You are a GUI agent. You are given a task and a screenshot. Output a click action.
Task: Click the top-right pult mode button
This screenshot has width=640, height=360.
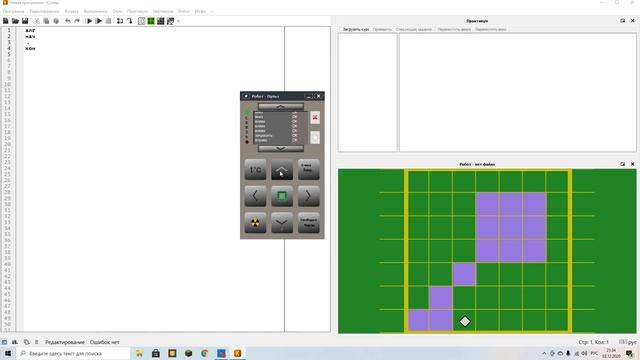click(309, 169)
